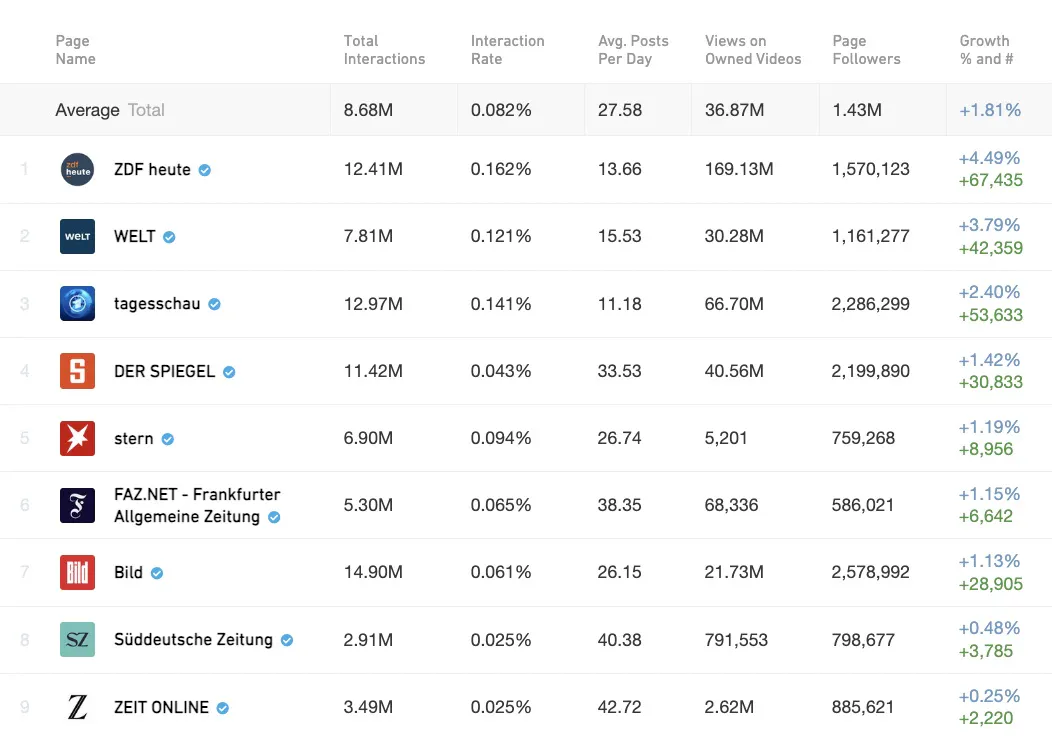Sort table by Interaction Rate header
Viewport: 1052px width, 740px height.
507,50
